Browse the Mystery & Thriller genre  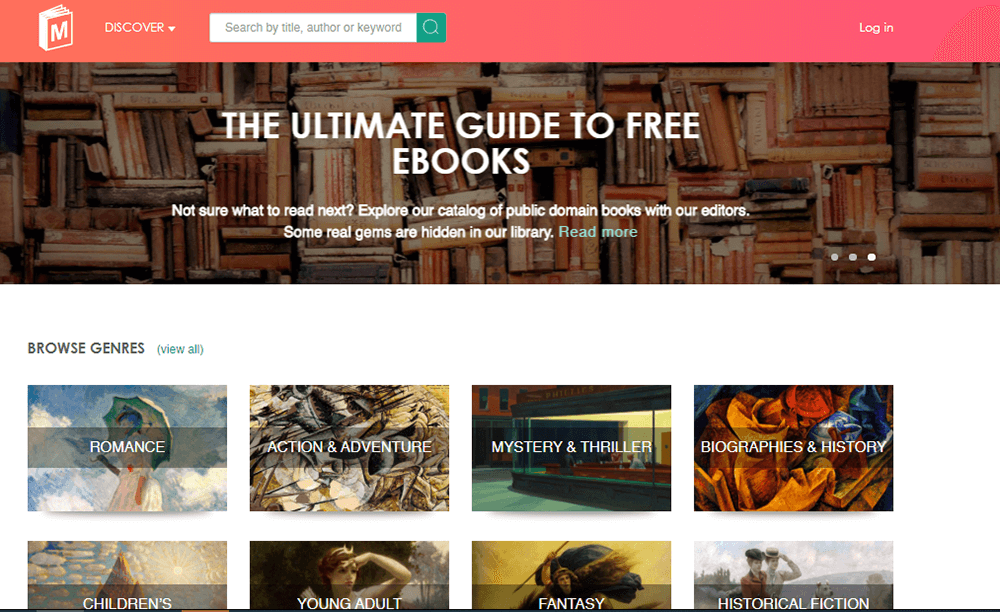click(x=571, y=448)
